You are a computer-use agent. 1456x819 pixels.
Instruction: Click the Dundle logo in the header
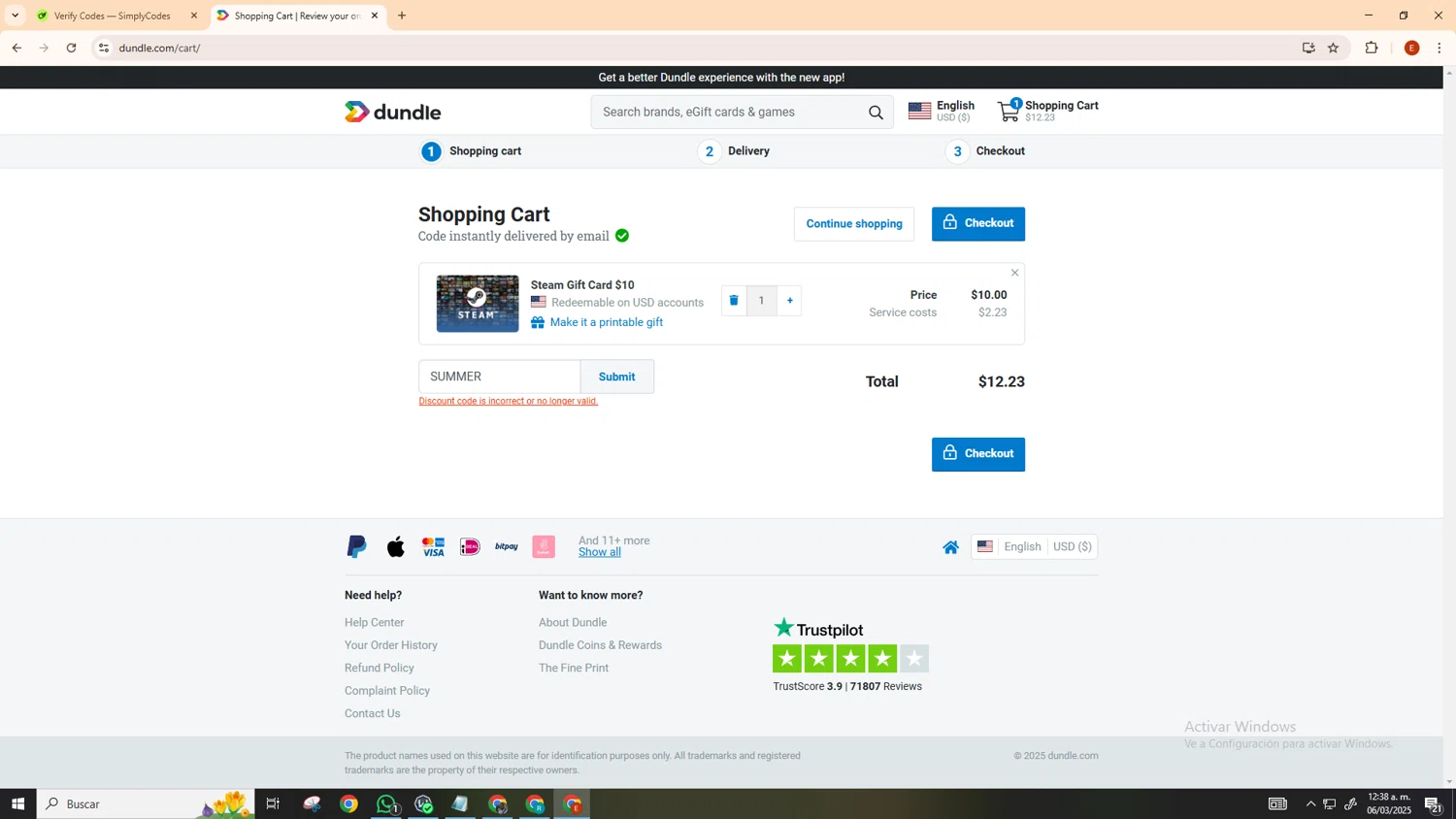pyautogui.click(x=393, y=112)
